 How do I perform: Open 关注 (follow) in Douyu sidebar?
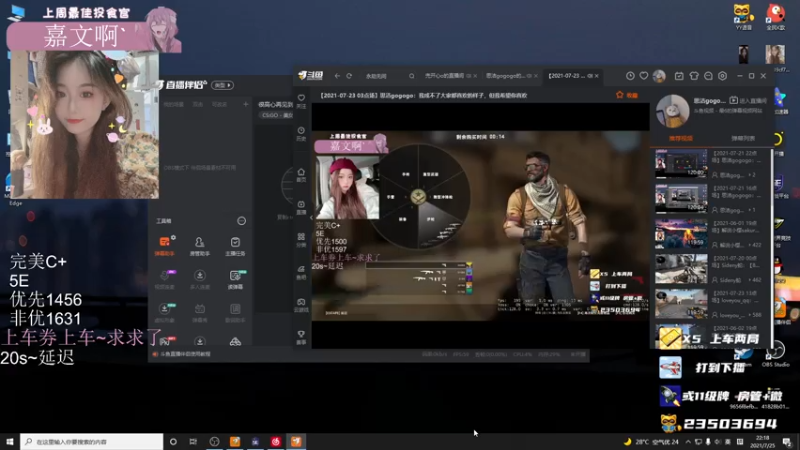click(302, 101)
